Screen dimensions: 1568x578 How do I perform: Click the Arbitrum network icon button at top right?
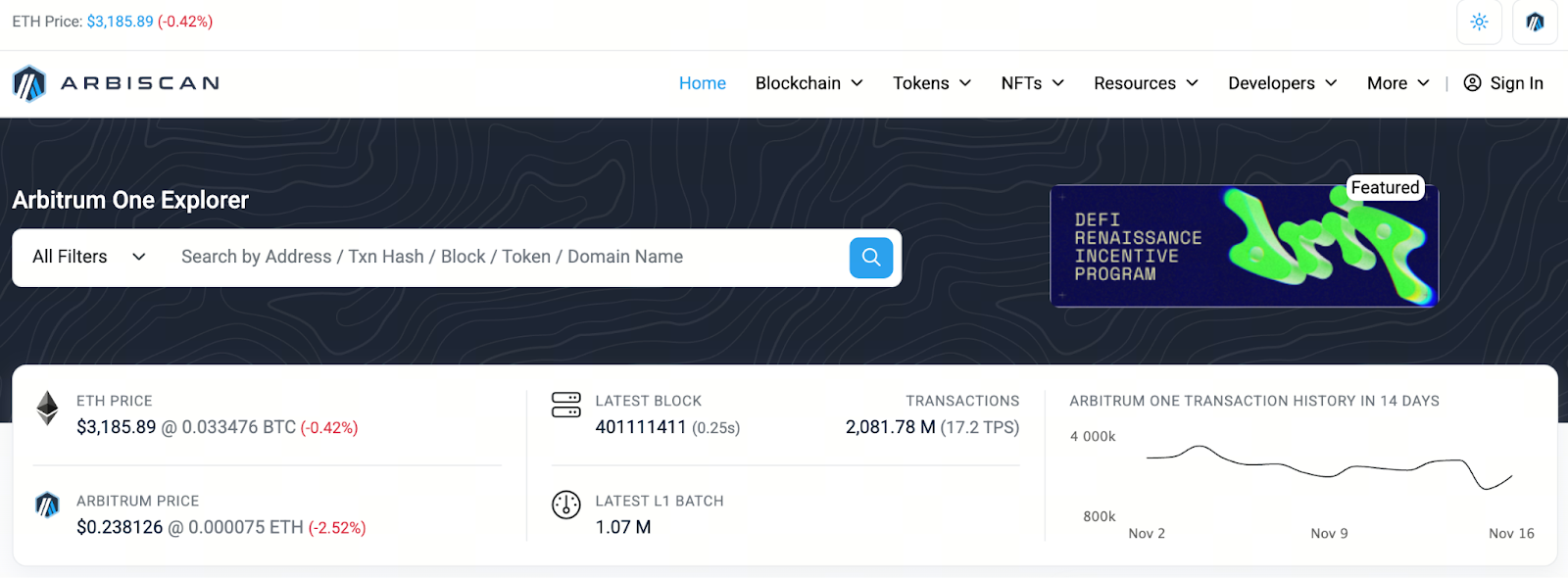pyautogui.click(x=1535, y=22)
